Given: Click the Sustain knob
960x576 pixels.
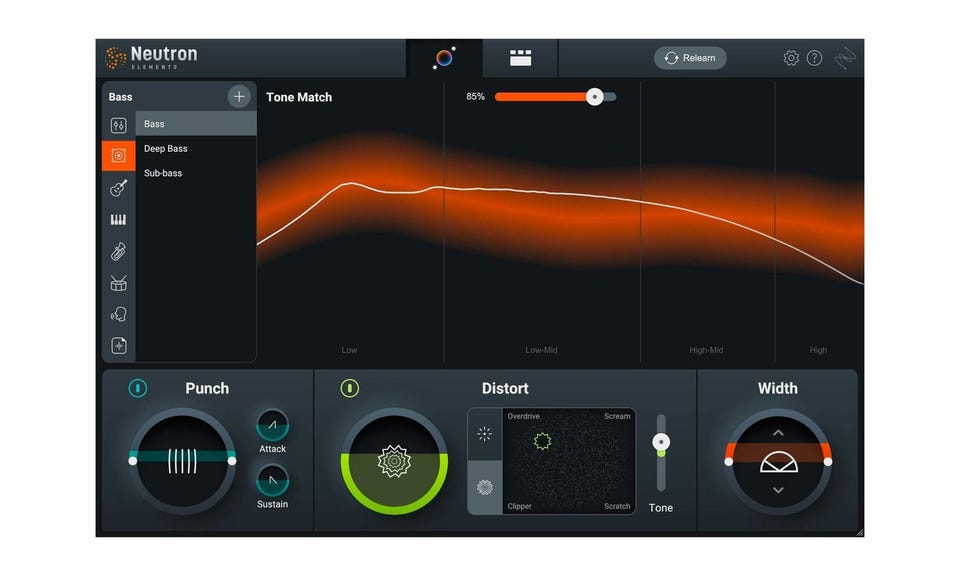Looking at the screenshot, I should pyautogui.click(x=272, y=481).
